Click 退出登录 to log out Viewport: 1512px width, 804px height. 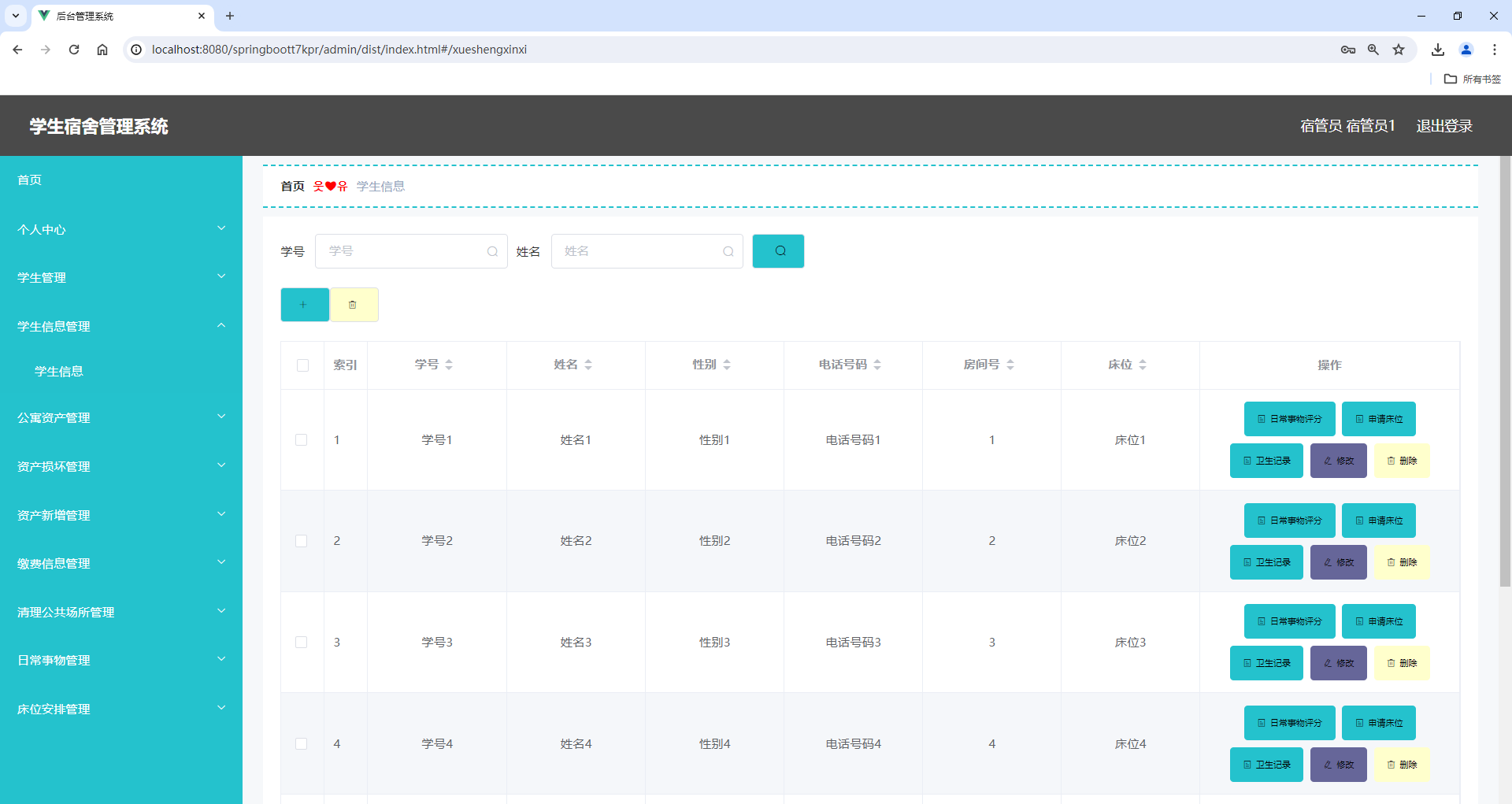pyautogui.click(x=1445, y=125)
